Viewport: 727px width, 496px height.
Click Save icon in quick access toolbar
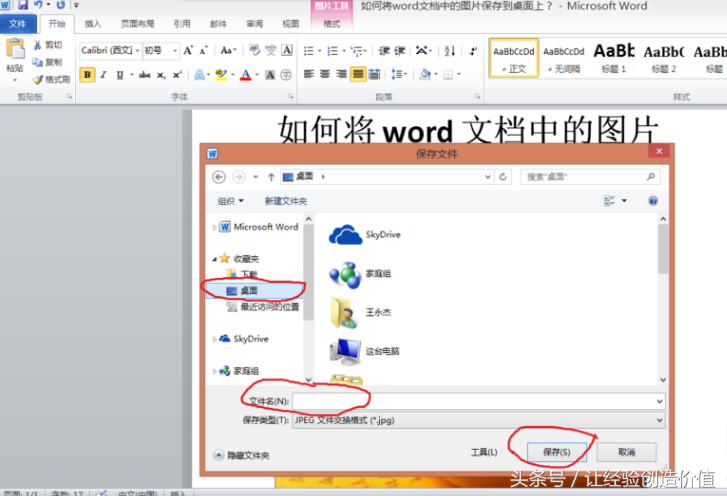tap(23, 5)
